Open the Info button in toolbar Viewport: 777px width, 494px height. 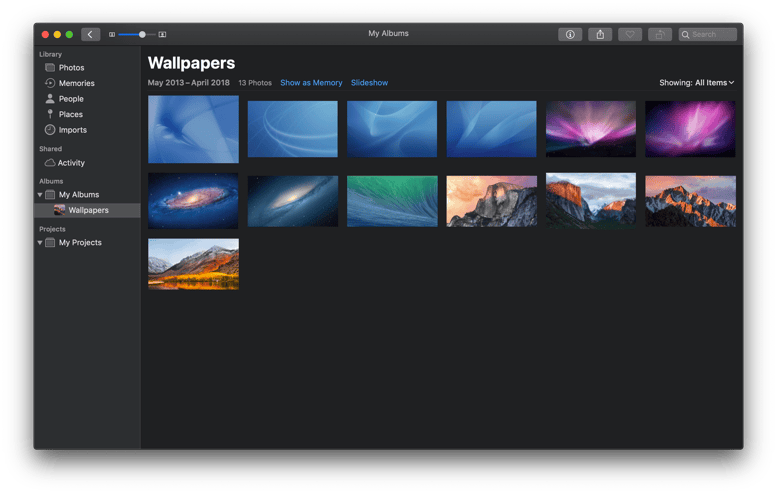click(x=570, y=34)
